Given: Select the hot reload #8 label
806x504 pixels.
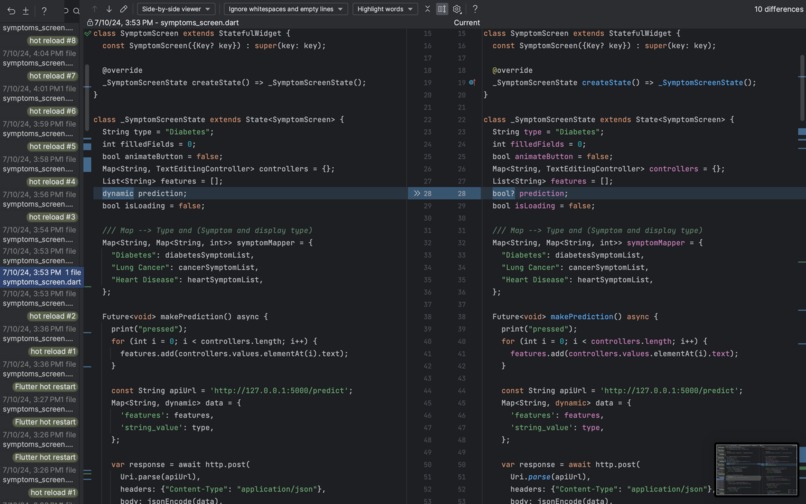Looking at the screenshot, I should coord(52,41).
